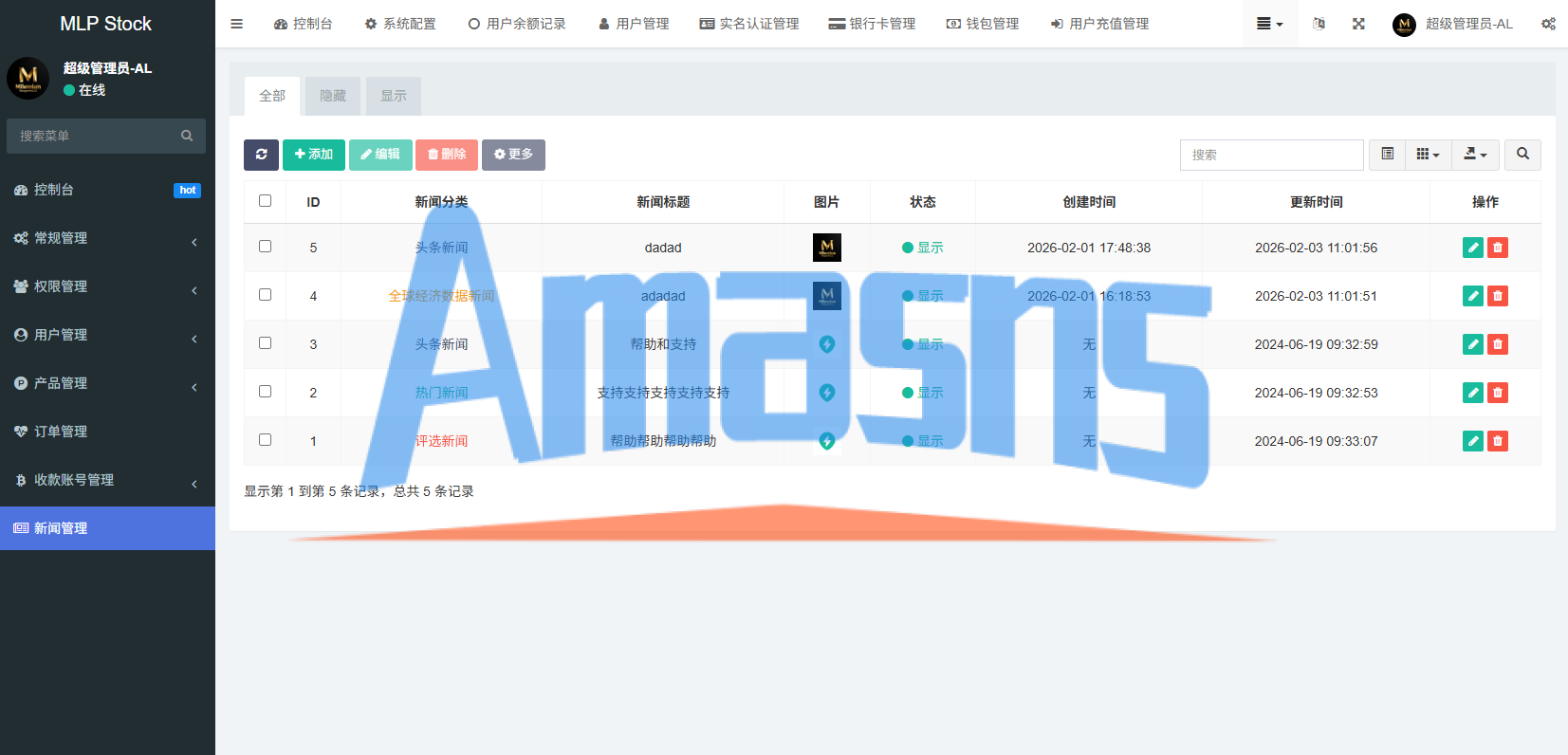Delete the news row with ID 3
Image resolution: width=1568 pixels, height=755 pixels.
tap(1498, 344)
